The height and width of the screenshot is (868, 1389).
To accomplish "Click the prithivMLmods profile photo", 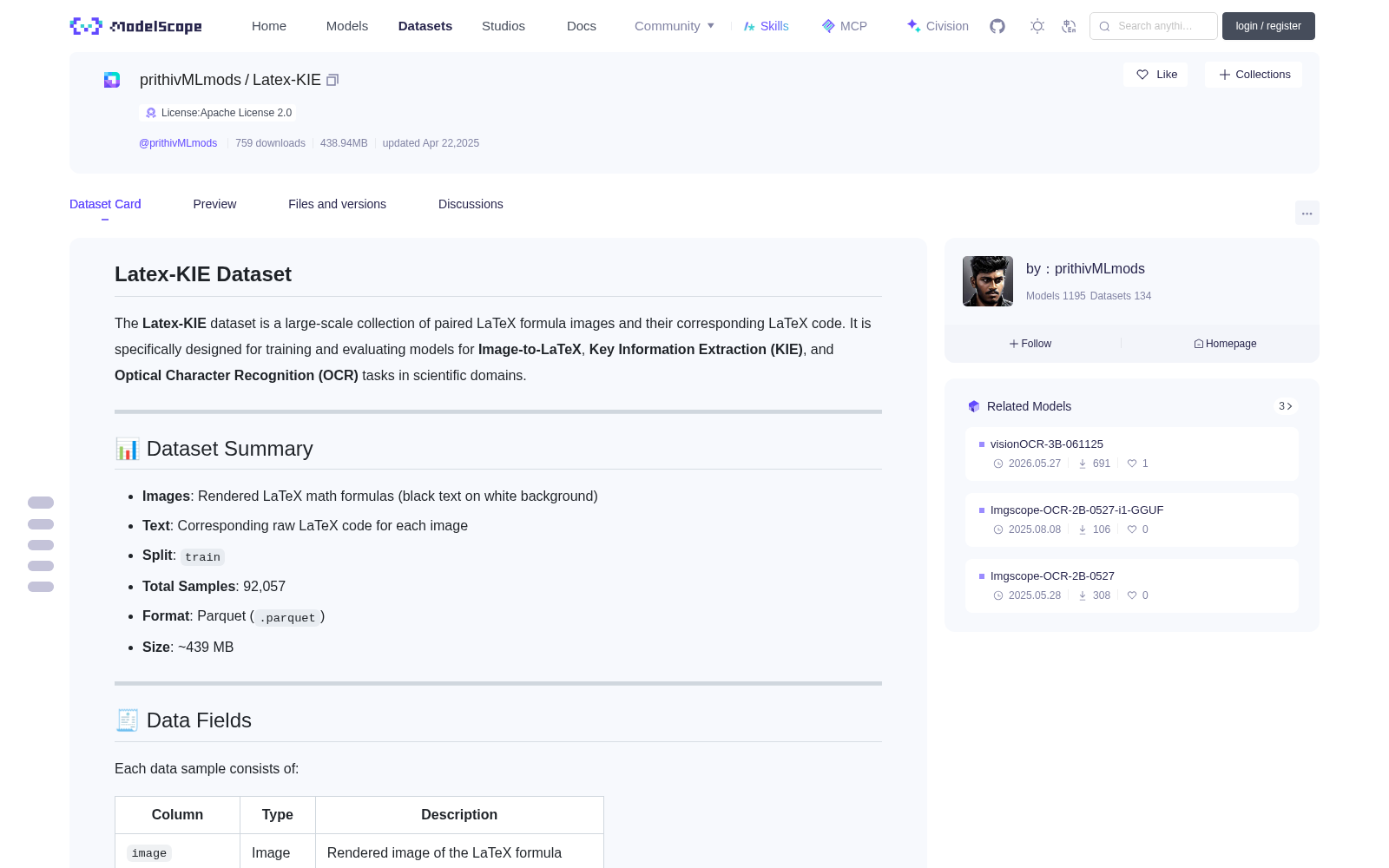I will point(988,281).
